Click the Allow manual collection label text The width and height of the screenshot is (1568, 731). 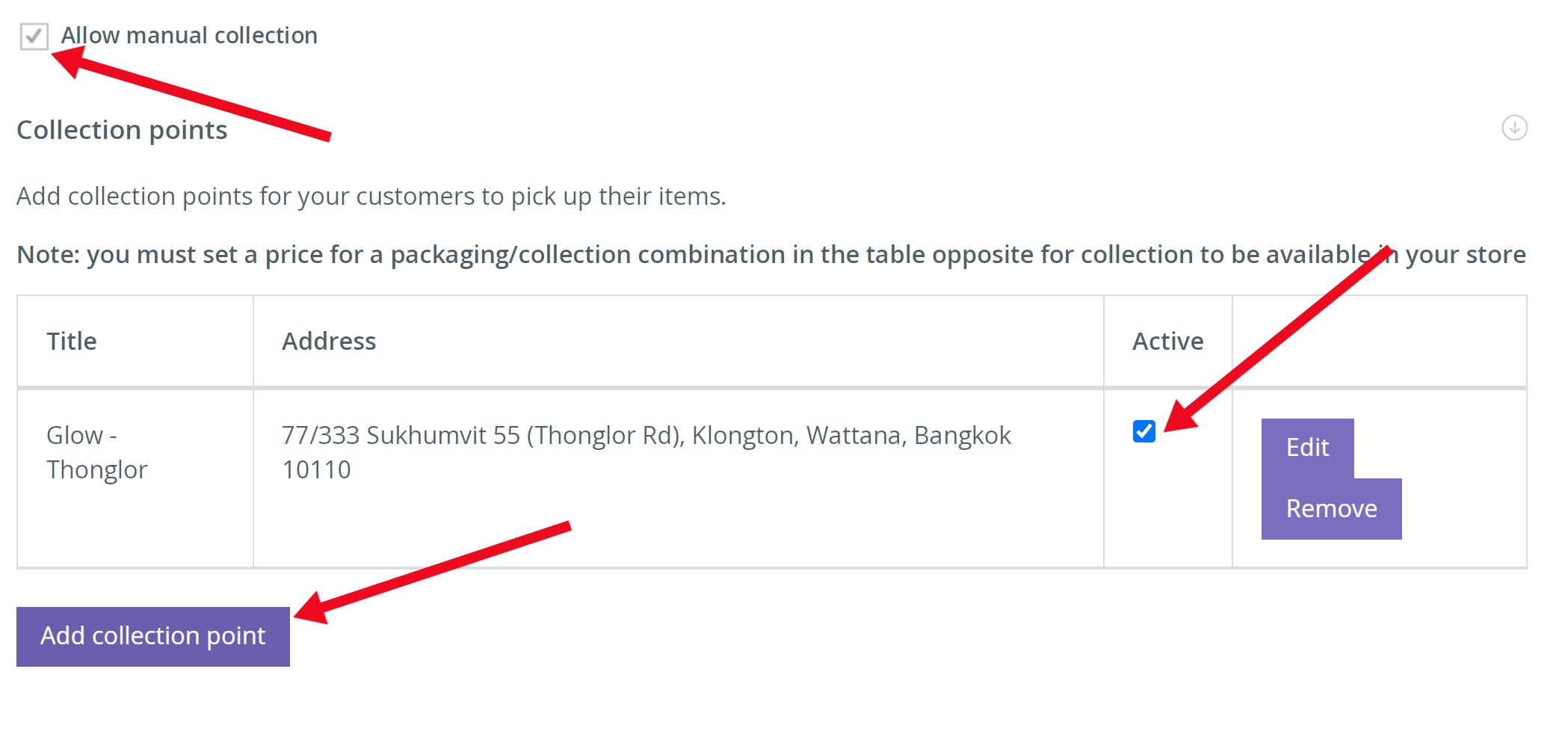tap(189, 35)
